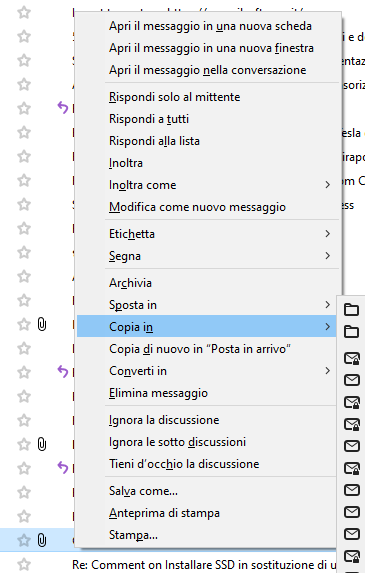This screenshot has width=365, height=573.
Task: Expand the 'Converti in' submenu arrow
Action: pyautogui.click(x=328, y=371)
